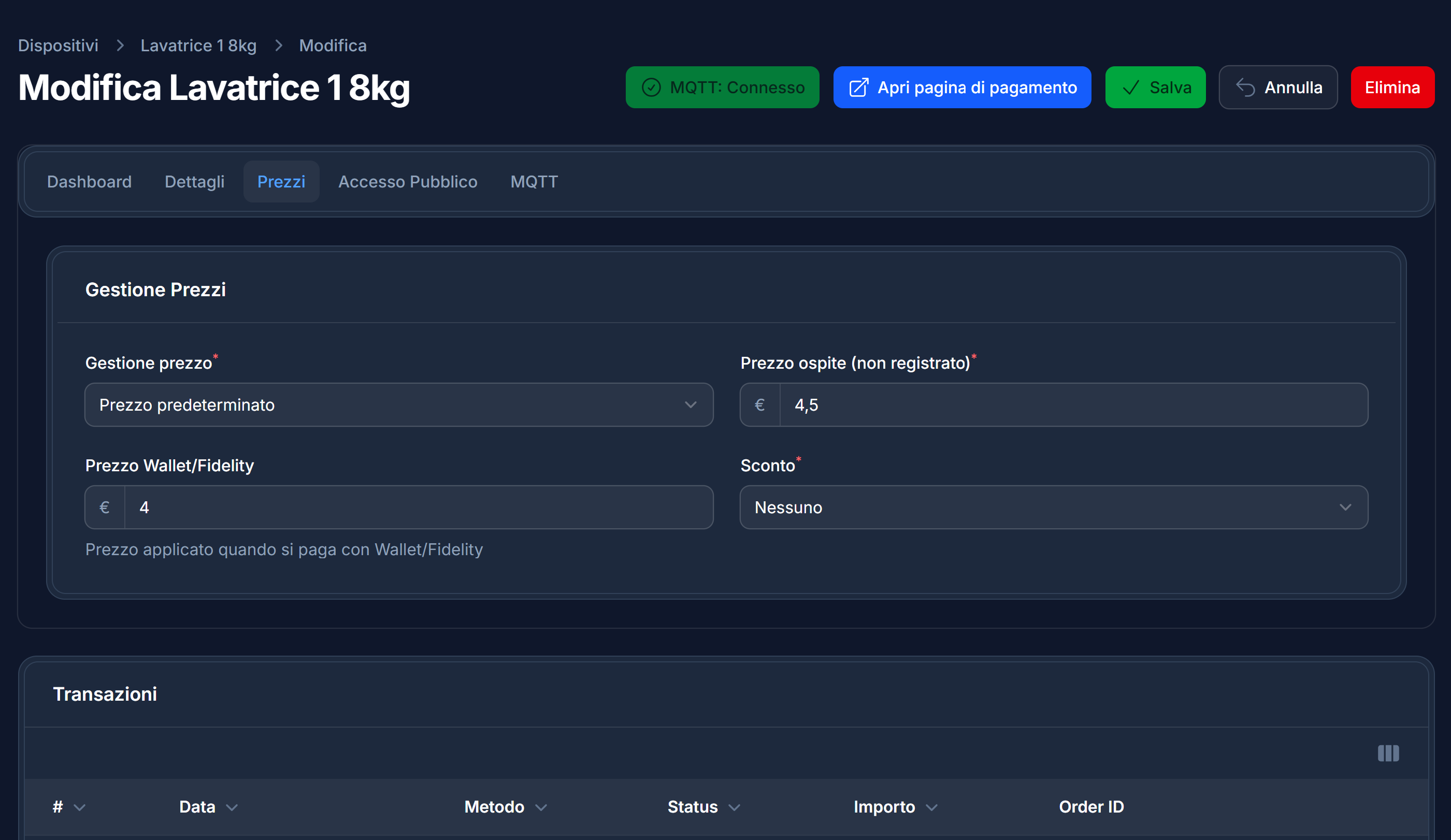Screen dimensions: 1451x840
Task: Open the Apri pagina di pagamento link
Action: tap(961, 88)
